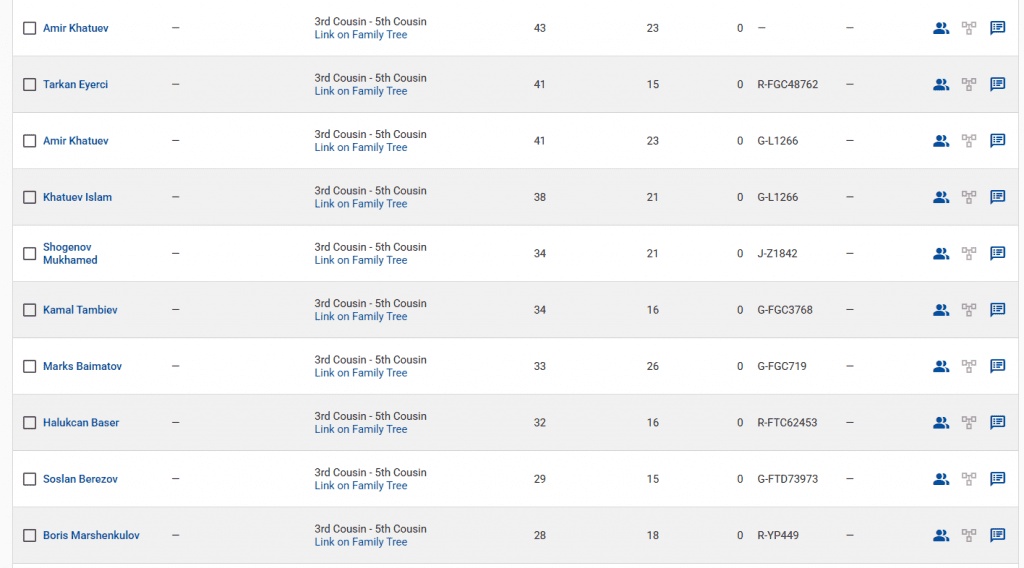Tick the checkbox beside Khatuev Islam
1024x568 pixels.
30,198
